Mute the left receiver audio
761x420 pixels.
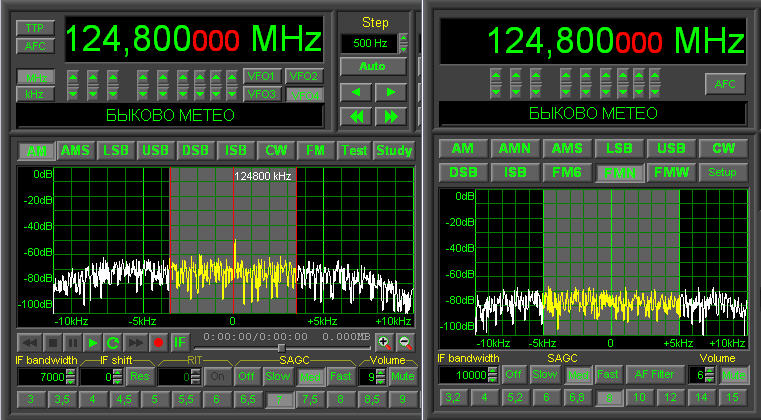pyautogui.click(x=402, y=376)
